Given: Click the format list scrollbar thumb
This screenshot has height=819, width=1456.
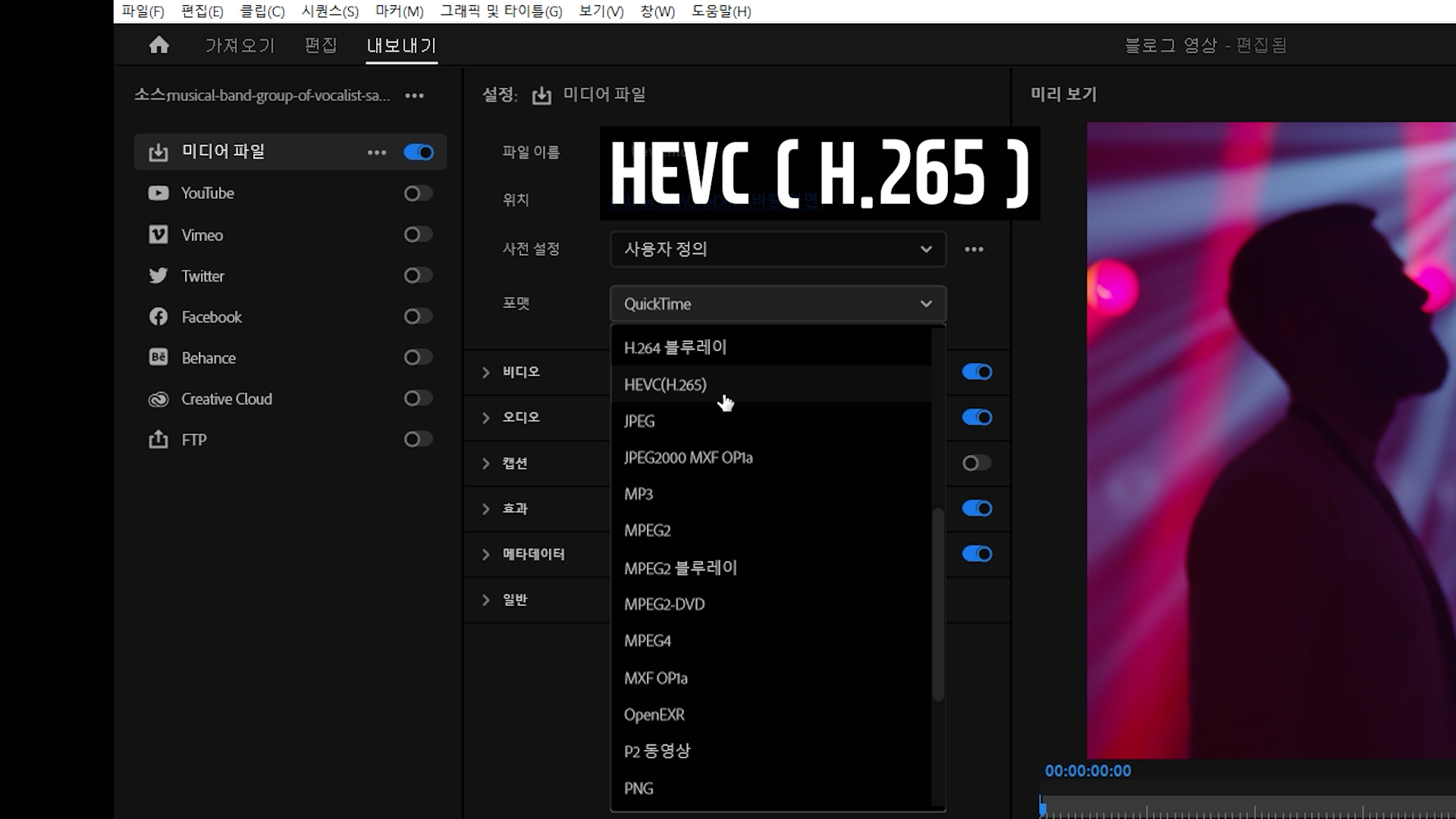Looking at the screenshot, I should click(938, 604).
